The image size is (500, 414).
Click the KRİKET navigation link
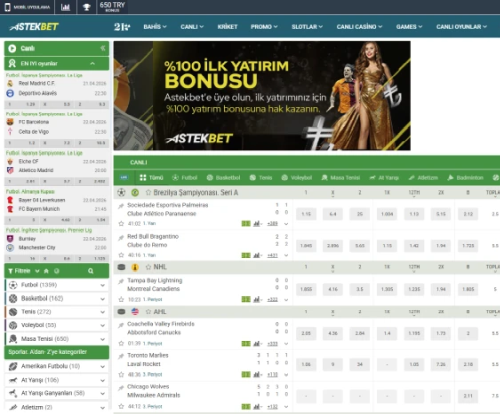coord(227,27)
